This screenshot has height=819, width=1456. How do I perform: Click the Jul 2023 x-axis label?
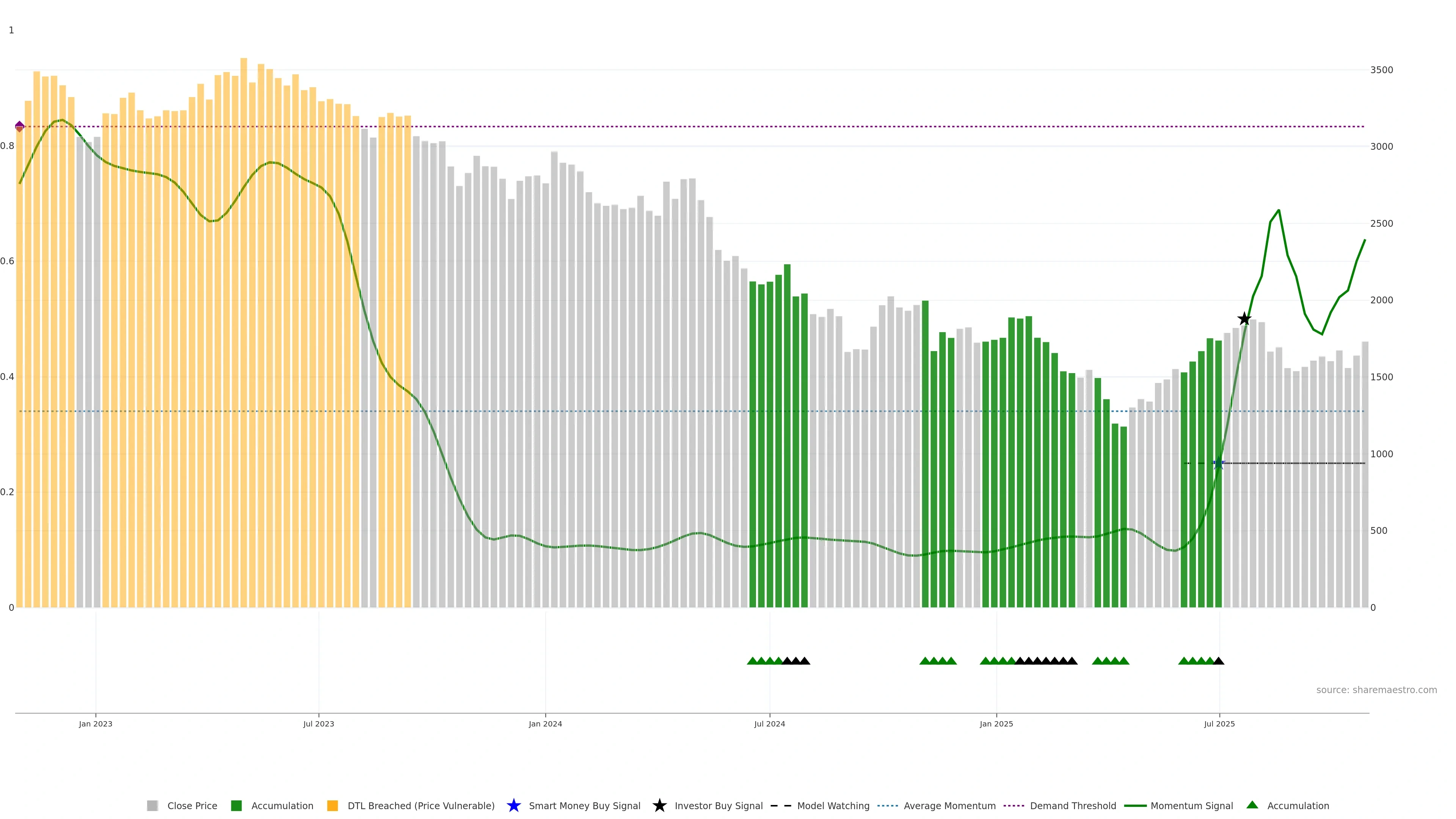[x=318, y=723]
